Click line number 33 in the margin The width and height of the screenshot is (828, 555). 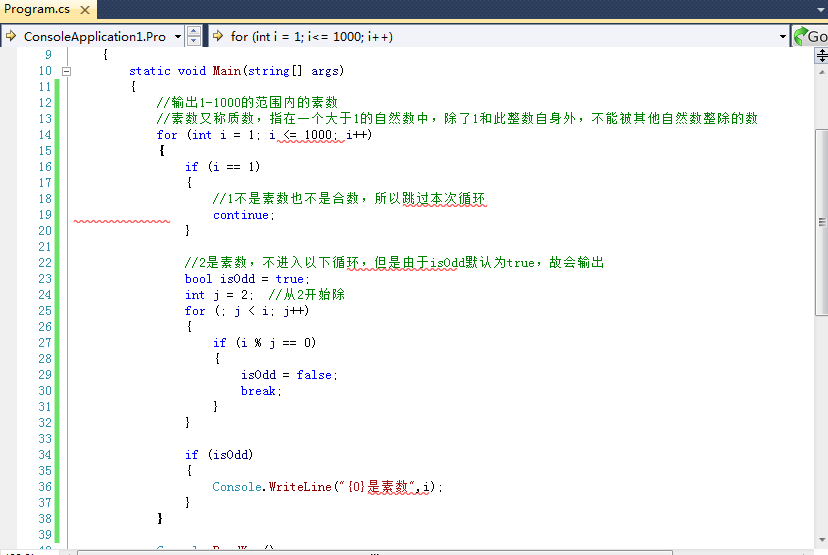pos(45,439)
